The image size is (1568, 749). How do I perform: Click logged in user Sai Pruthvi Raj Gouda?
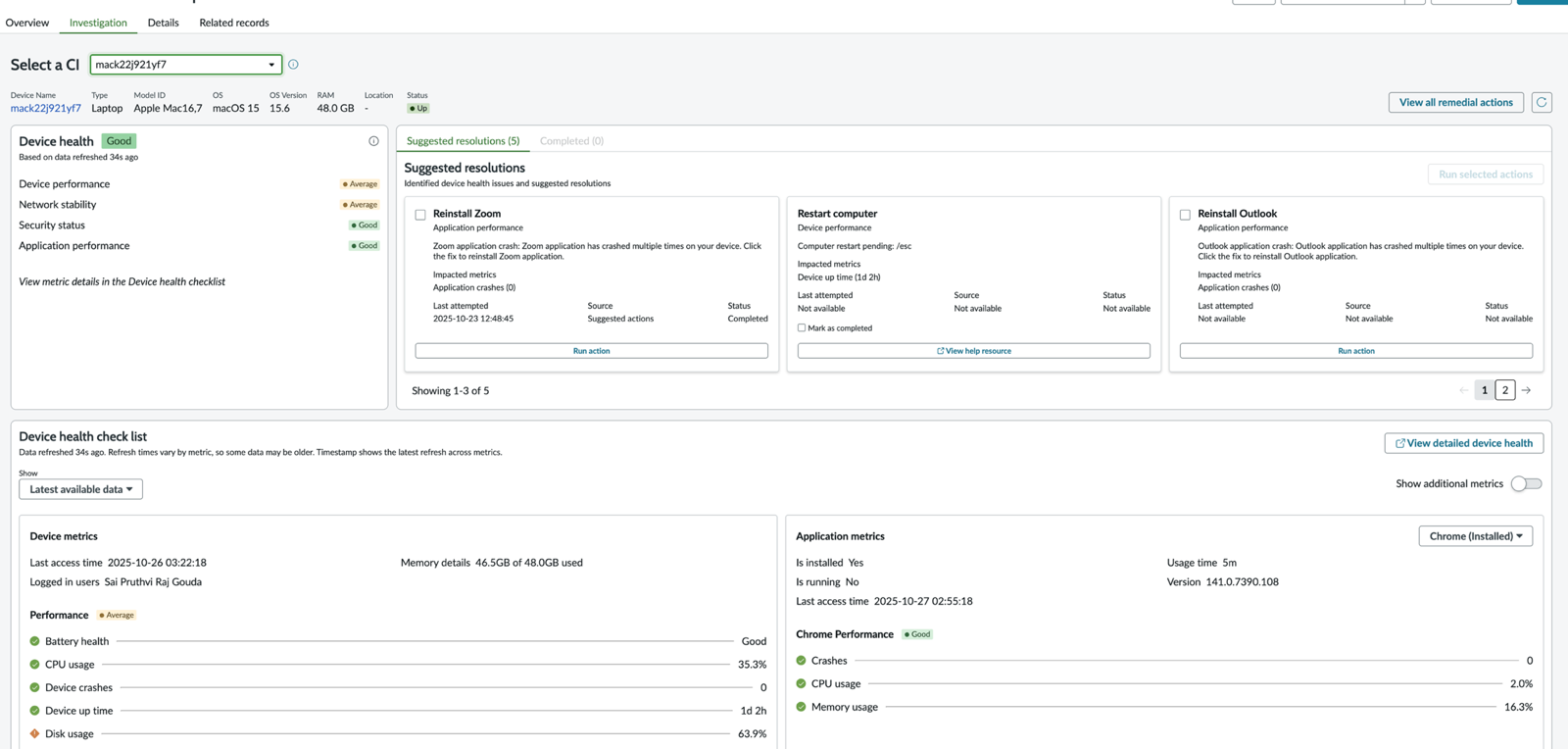153,581
